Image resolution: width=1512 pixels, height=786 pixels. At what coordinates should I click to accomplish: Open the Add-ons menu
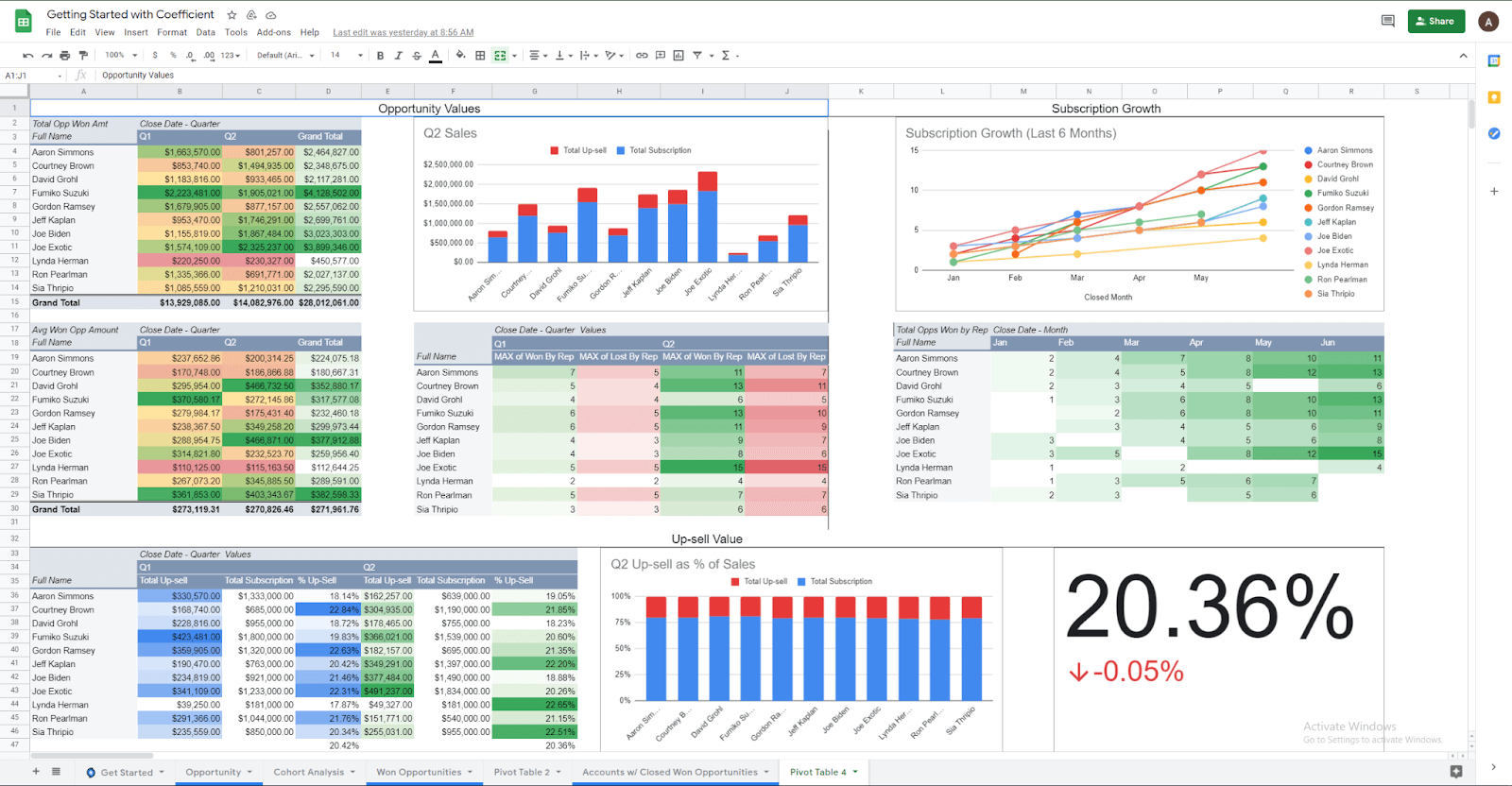click(x=274, y=32)
